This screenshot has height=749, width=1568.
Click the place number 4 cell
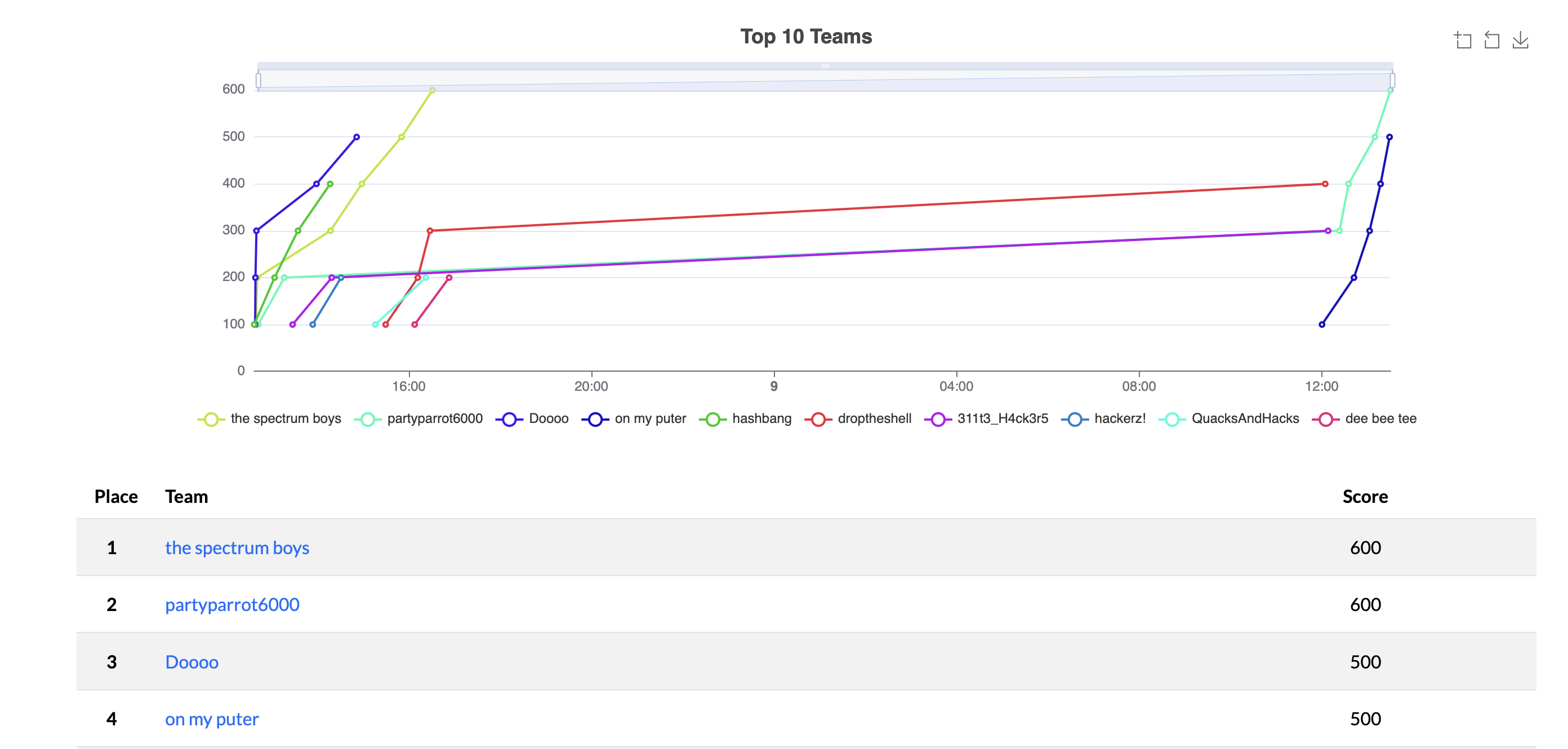112,719
